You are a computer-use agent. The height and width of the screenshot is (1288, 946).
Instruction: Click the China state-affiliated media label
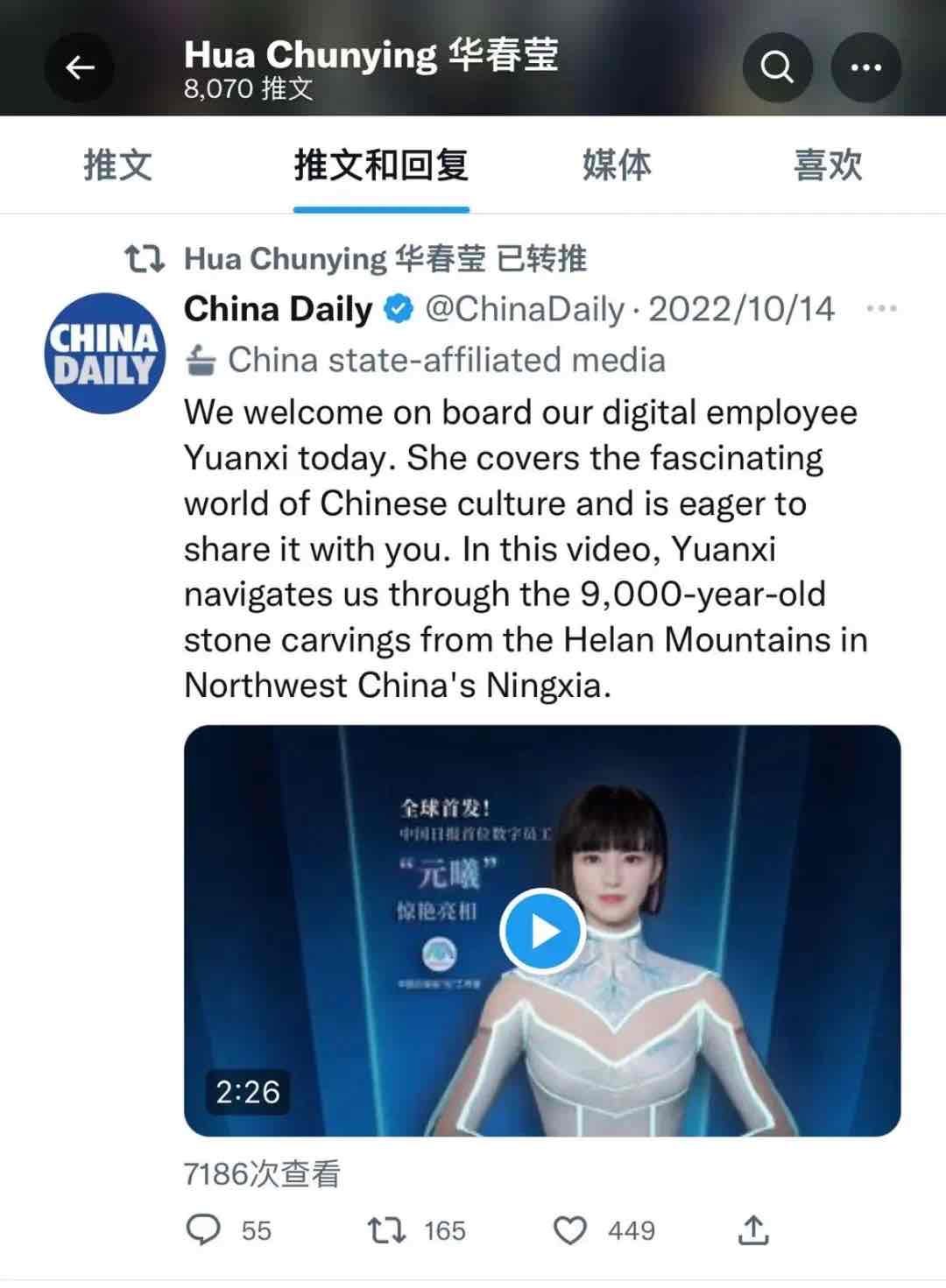point(427,360)
